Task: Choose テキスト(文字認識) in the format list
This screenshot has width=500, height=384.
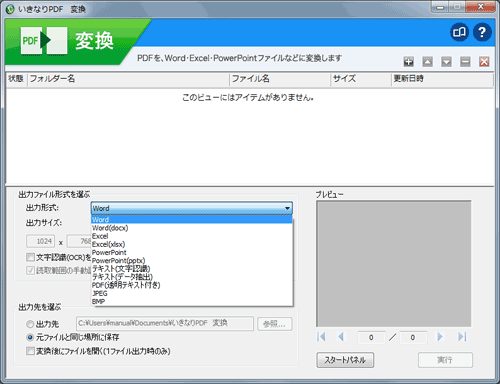Action: click(192, 269)
